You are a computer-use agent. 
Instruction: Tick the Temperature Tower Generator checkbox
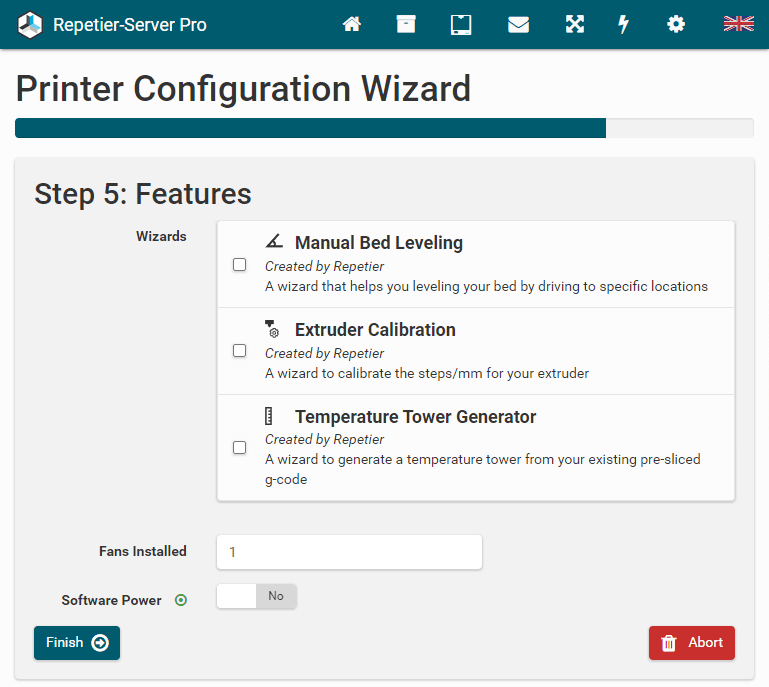coord(240,448)
